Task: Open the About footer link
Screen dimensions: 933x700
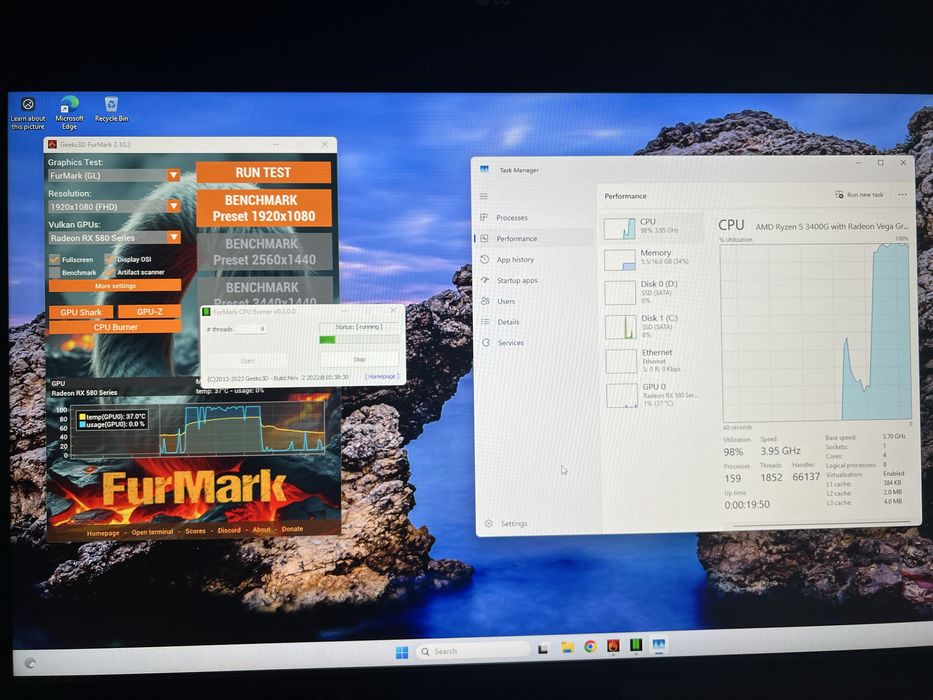Action: [x=261, y=530]
